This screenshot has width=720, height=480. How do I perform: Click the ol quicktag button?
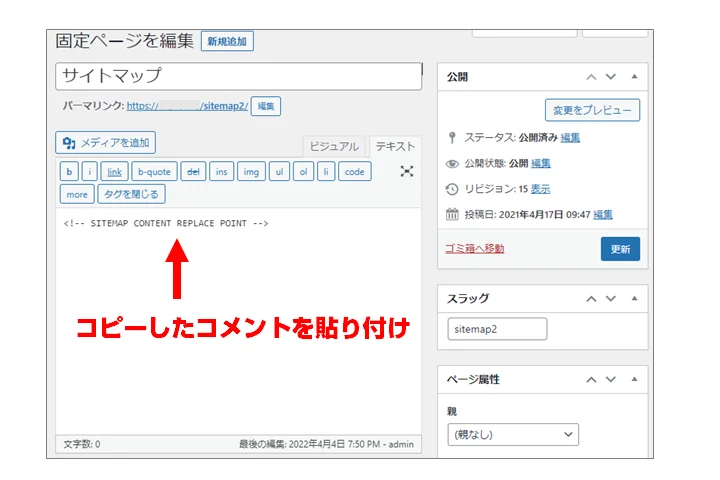[x=304, y=172]
